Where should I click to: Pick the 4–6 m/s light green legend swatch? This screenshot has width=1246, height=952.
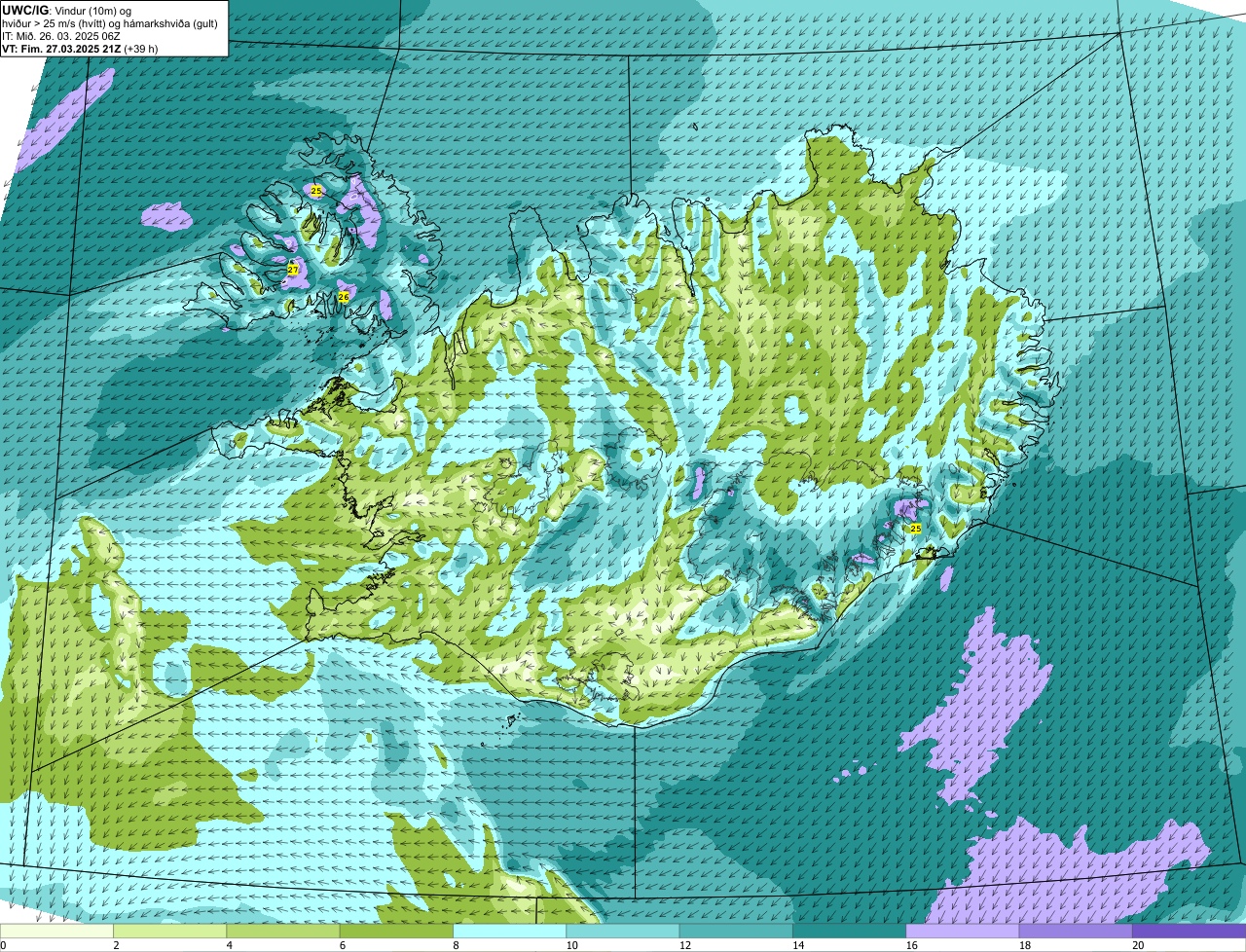click(283, 931)
